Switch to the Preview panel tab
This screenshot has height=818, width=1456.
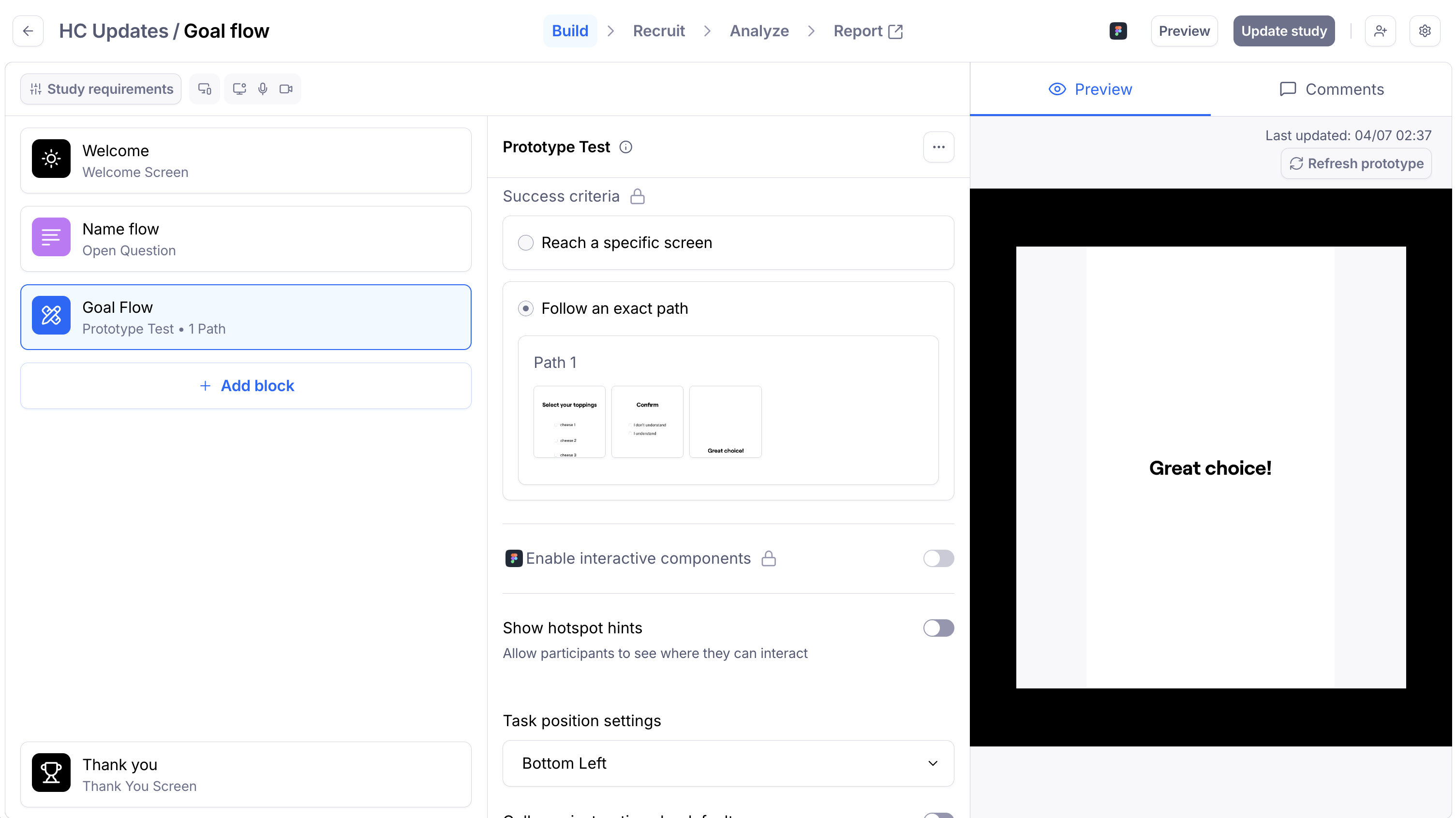(1090, 89)
